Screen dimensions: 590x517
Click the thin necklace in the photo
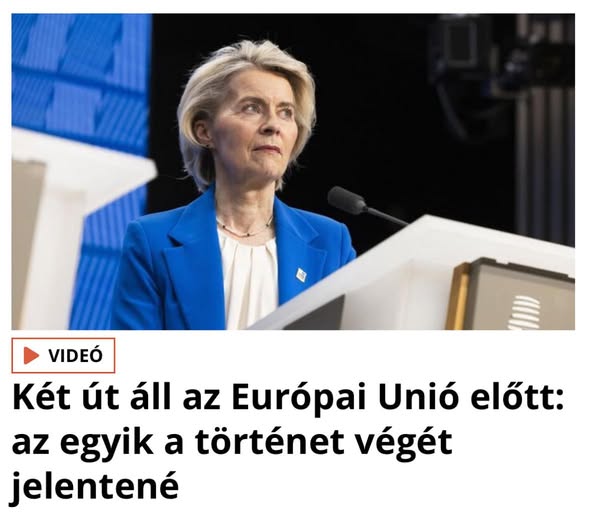click(x=245, y=229)
